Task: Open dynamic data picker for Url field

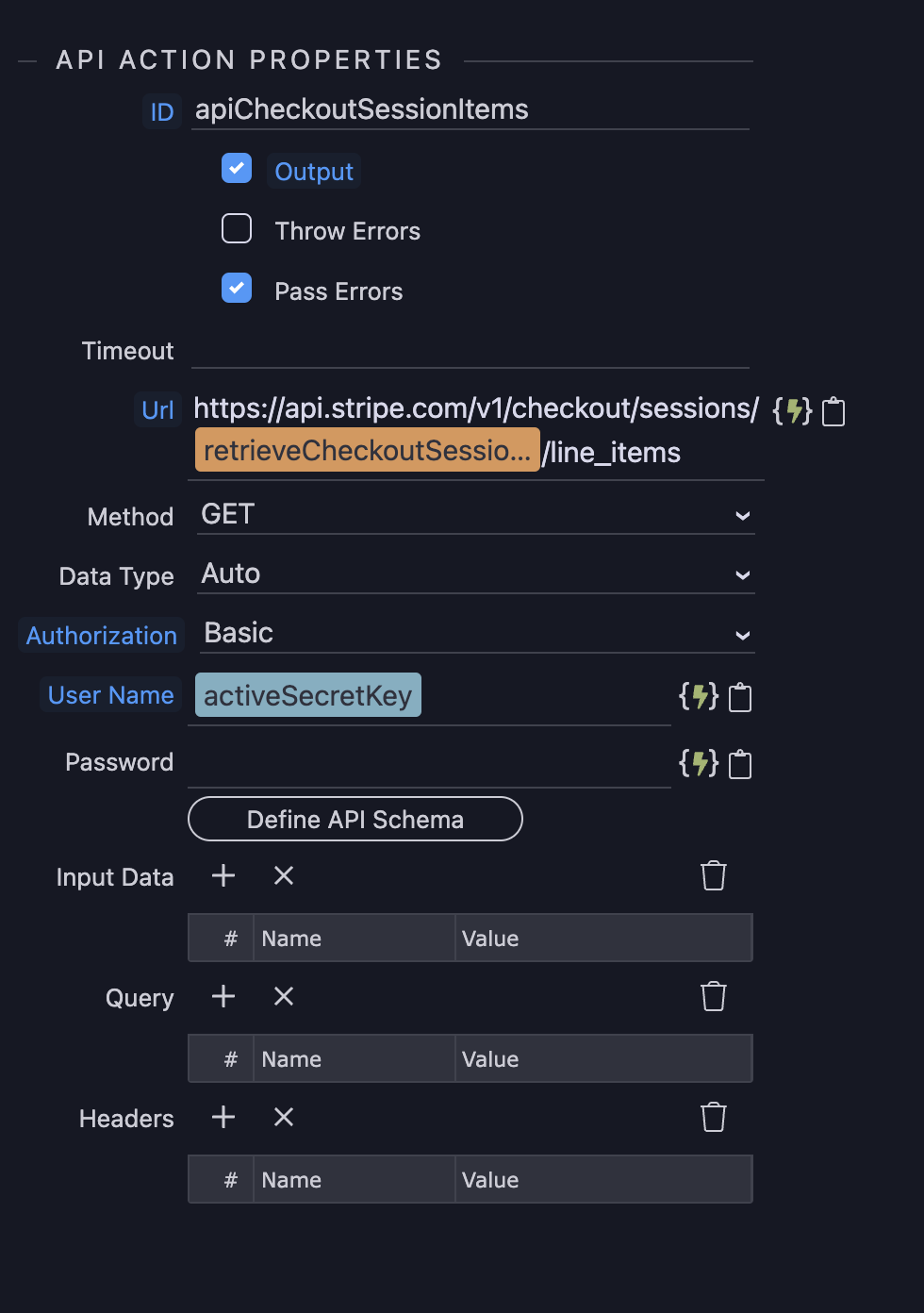Action: (x=792, y=411)
